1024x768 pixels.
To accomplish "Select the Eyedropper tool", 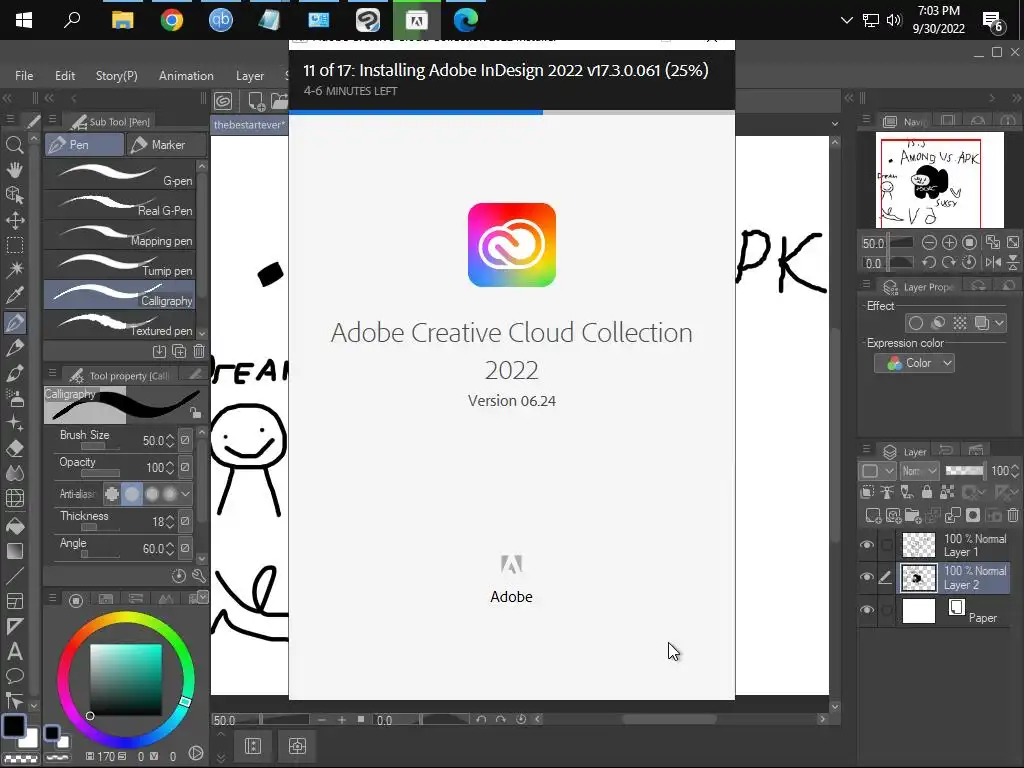I will click(x=14, y=295).
